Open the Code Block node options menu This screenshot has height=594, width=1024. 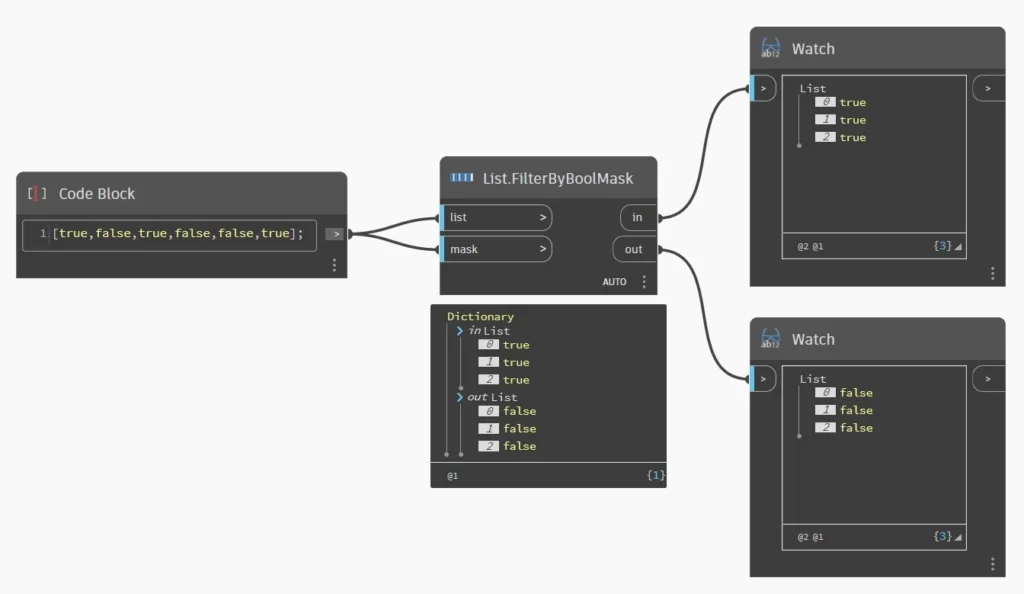point(334,265)
